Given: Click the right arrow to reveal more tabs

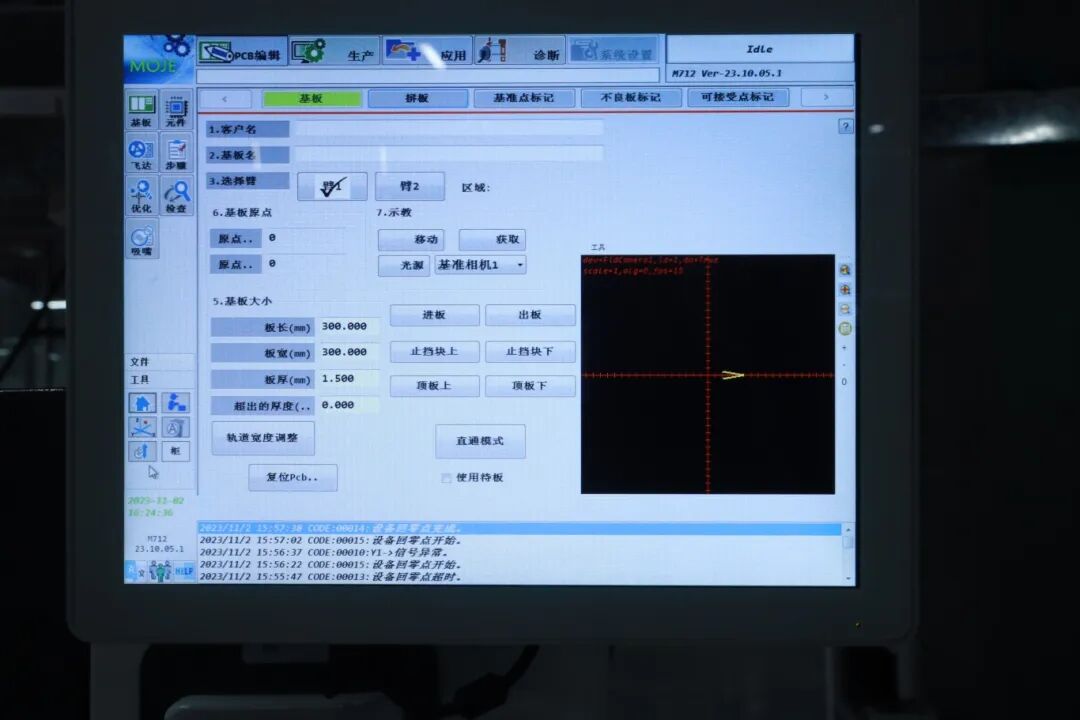Looking at the screenshot, I should pos(824,97).
